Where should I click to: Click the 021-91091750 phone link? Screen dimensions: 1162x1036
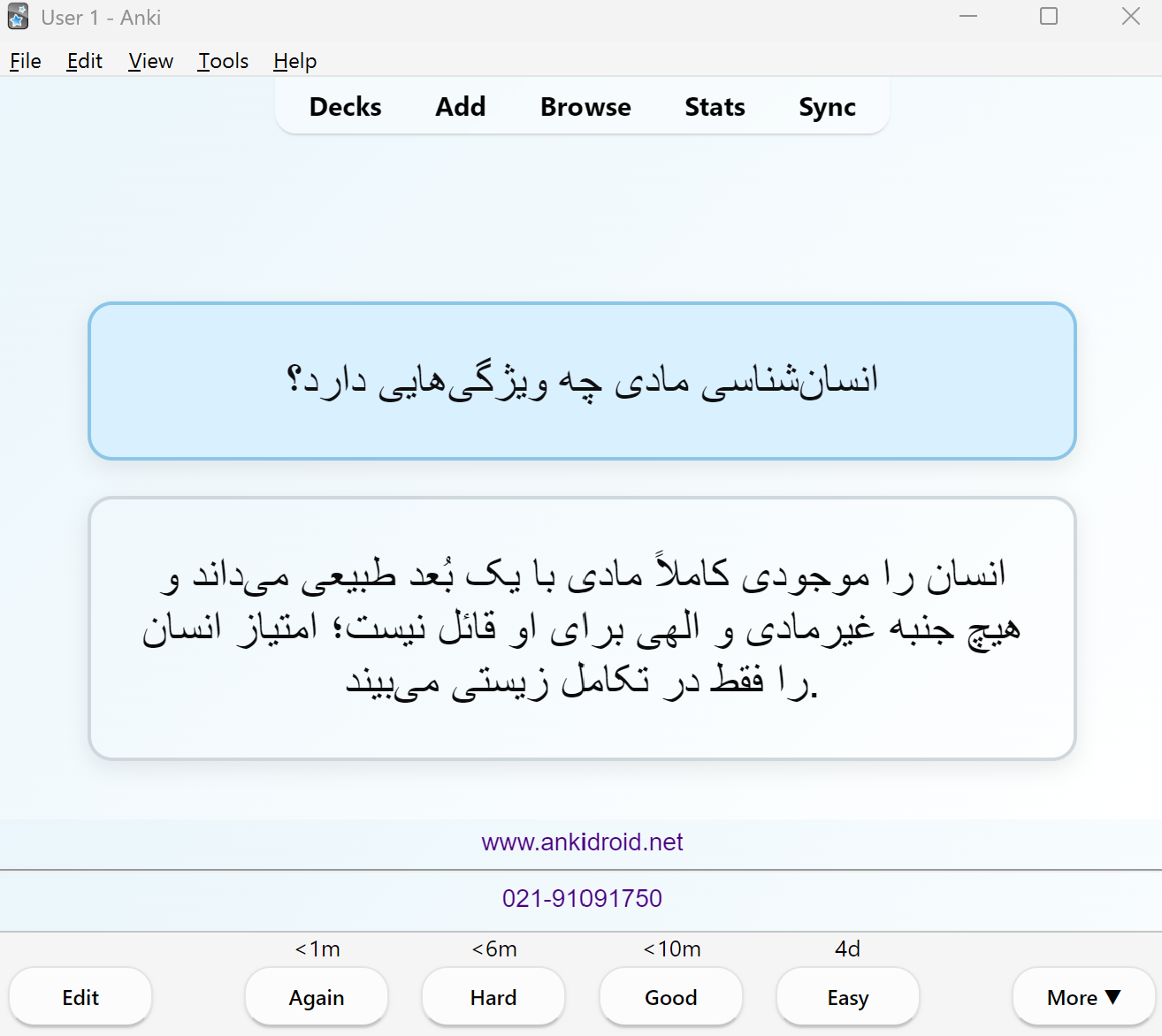582,898
